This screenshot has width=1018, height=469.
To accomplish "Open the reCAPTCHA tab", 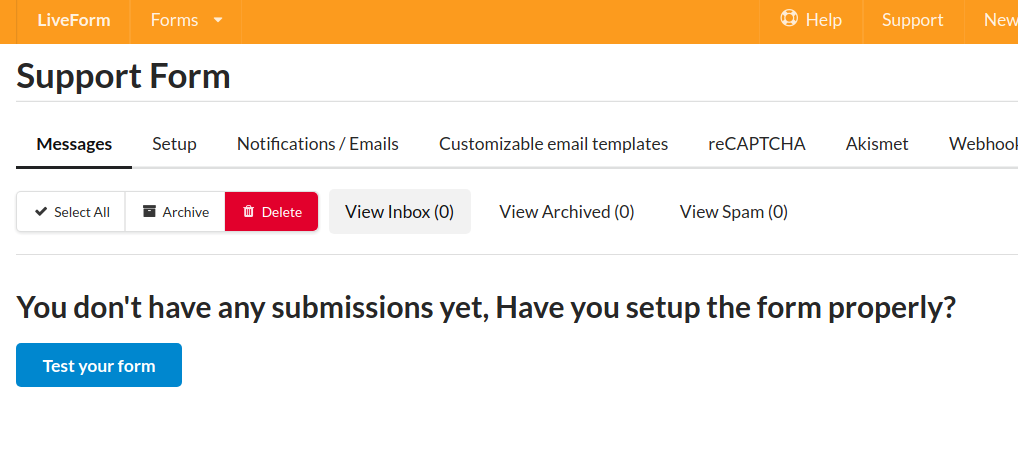I will tap(756, 144).
